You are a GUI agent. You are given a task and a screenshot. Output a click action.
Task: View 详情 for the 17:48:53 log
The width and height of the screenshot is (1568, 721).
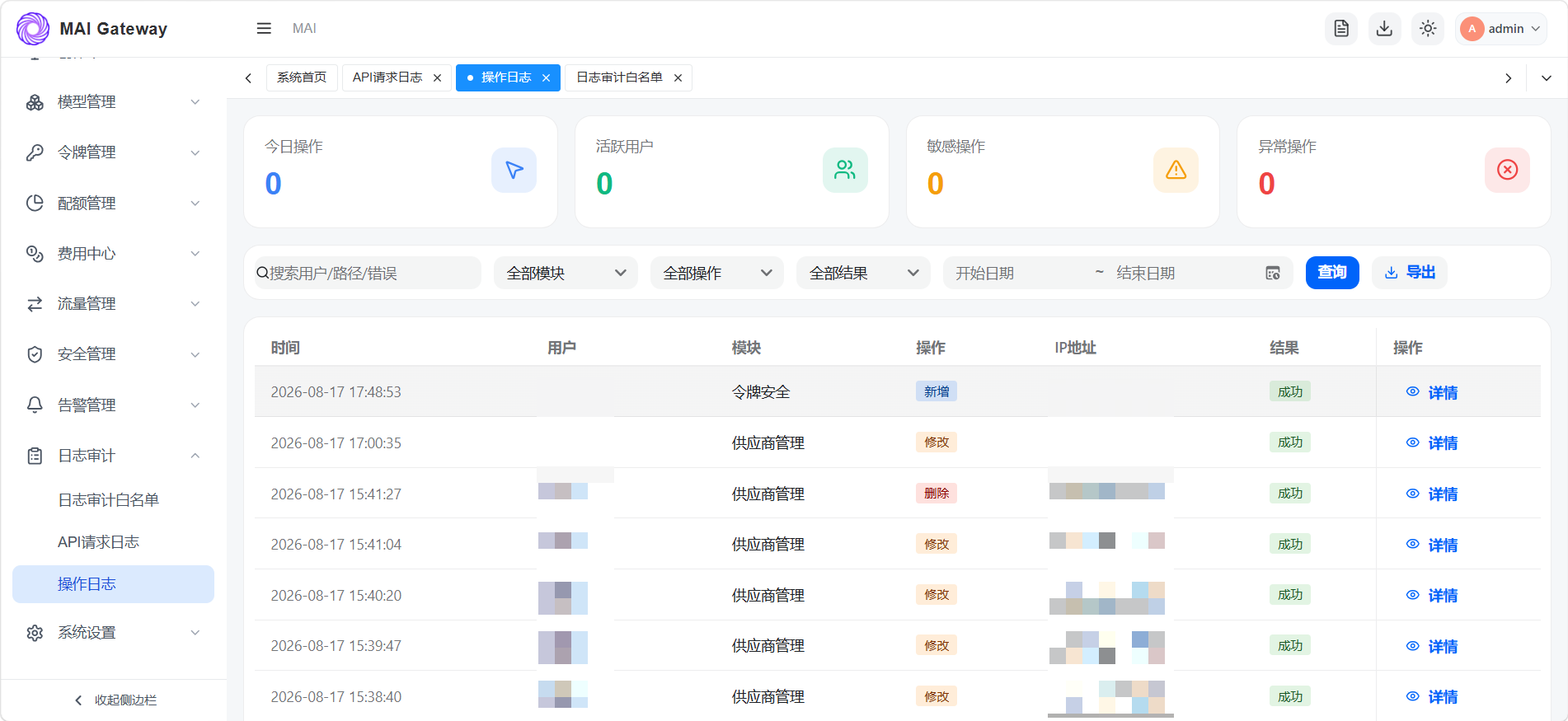[x=1432, y=392]
